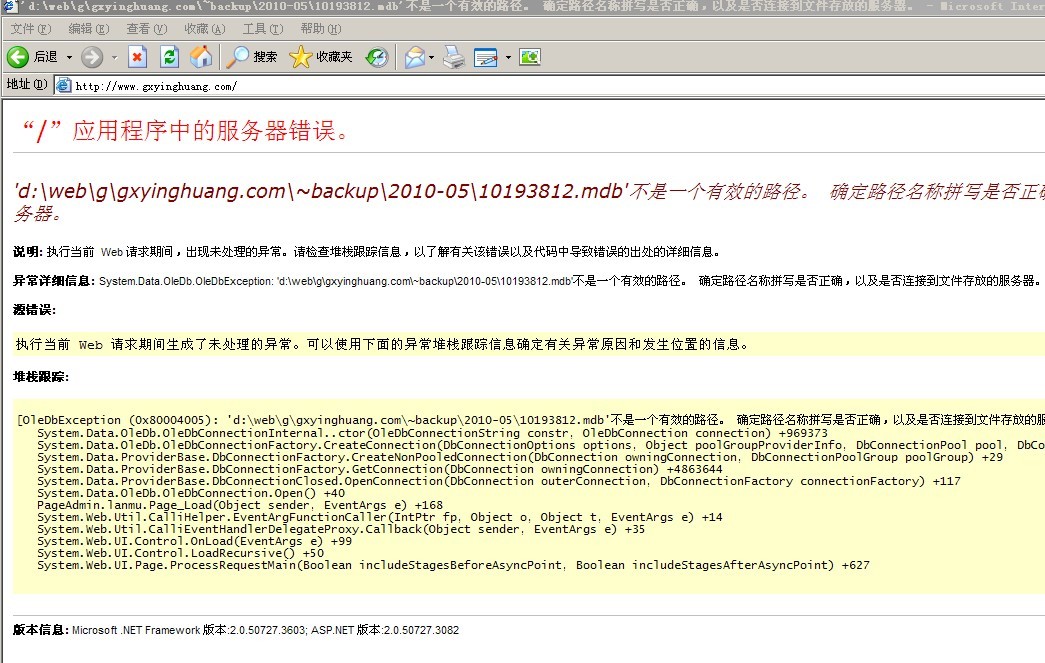Expand the Forward button history dropdown arrow
The image size is (1045, 663).
coord(114,57)
